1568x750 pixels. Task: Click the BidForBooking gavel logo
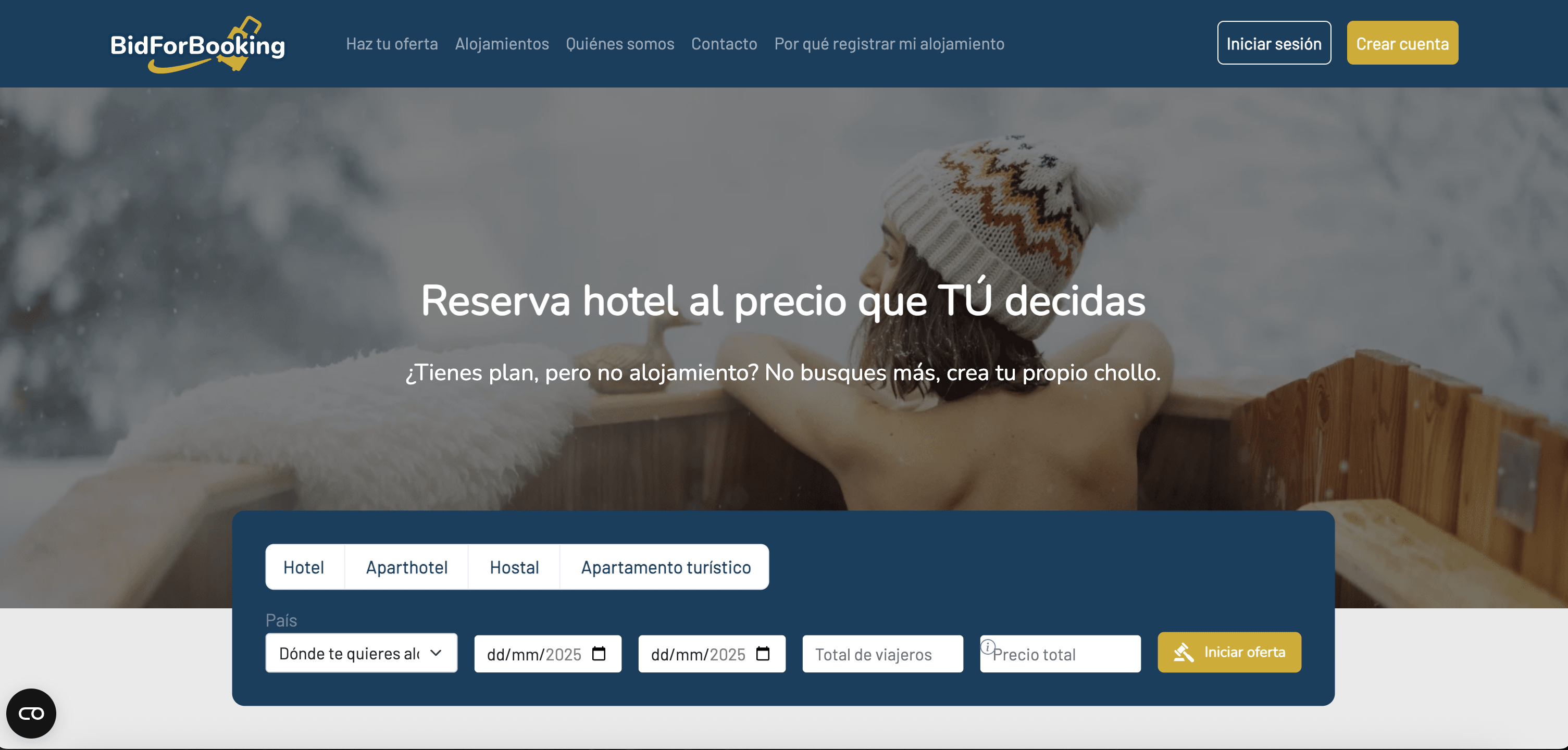pos(198,43)
